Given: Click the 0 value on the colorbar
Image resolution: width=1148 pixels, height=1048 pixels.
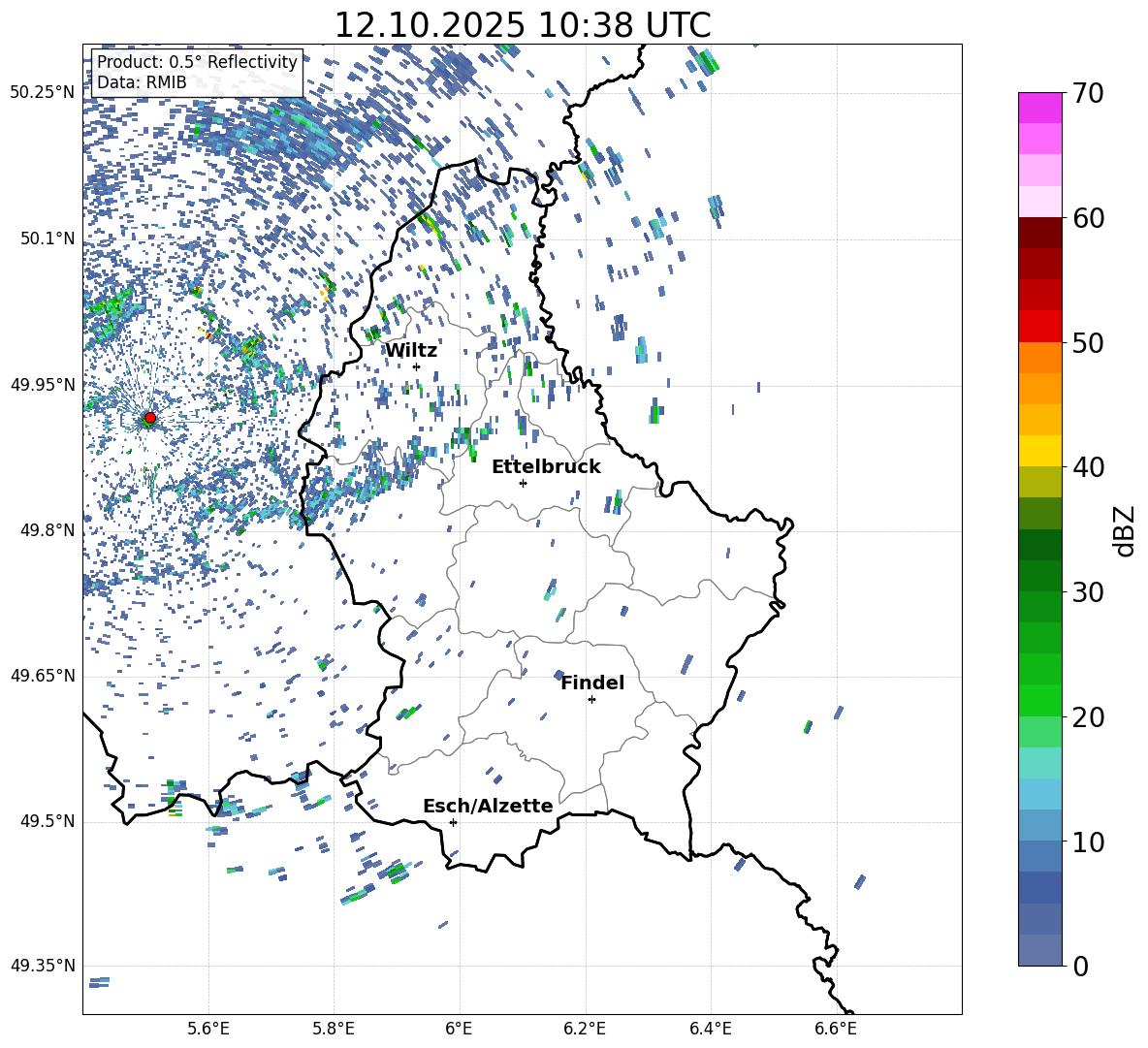Looking at the screenshot, I should pyautogui.click(x=1080, y=967).
